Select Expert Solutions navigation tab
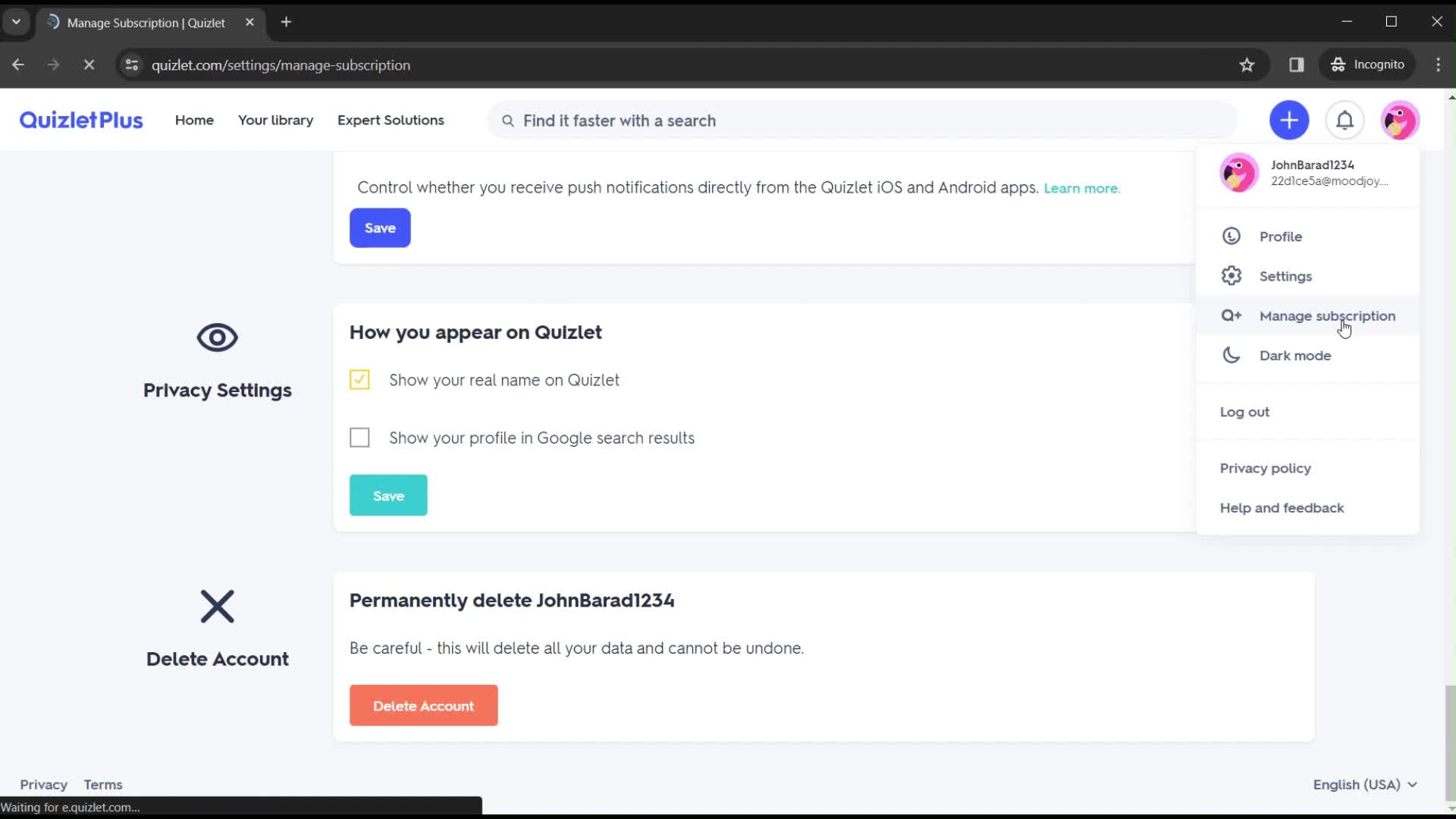This screenshot has width=1456, height=819. [391, 120]
